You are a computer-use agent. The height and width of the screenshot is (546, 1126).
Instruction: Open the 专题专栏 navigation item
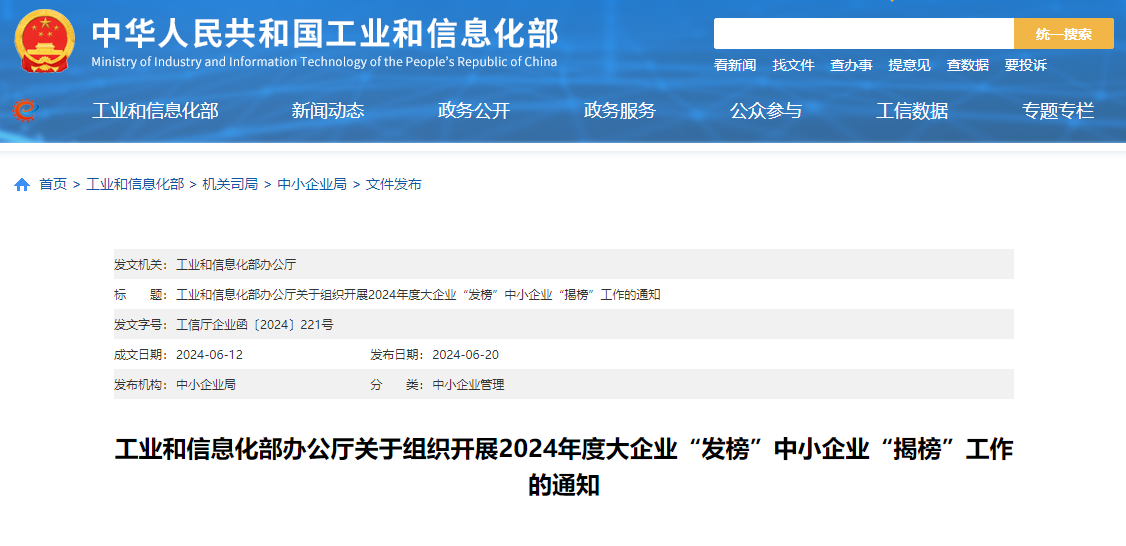pyautogui.click(x=1058, y=111)
